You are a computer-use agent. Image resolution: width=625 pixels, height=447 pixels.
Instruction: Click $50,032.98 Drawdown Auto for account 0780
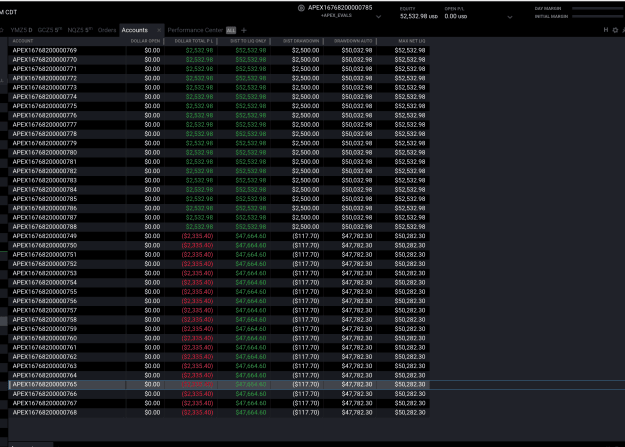pos(357,153)
